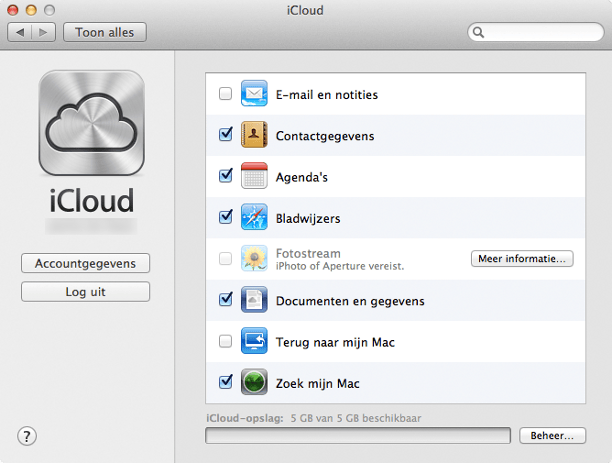Uncheck the Agenda's checkbox
612x463 pixels.
[226, 176]
